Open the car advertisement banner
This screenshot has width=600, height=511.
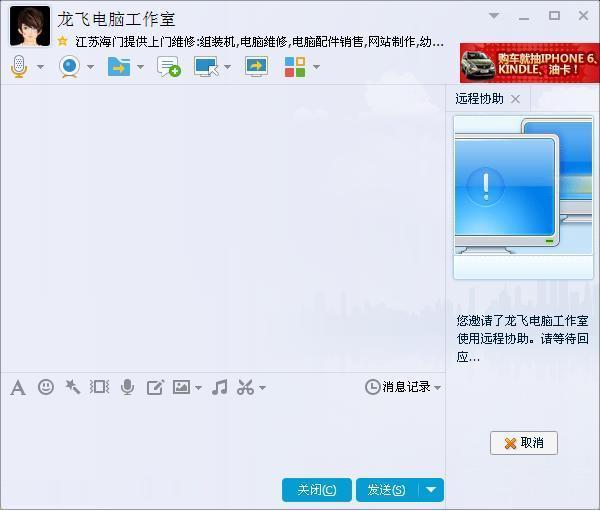tap(530, 63)
